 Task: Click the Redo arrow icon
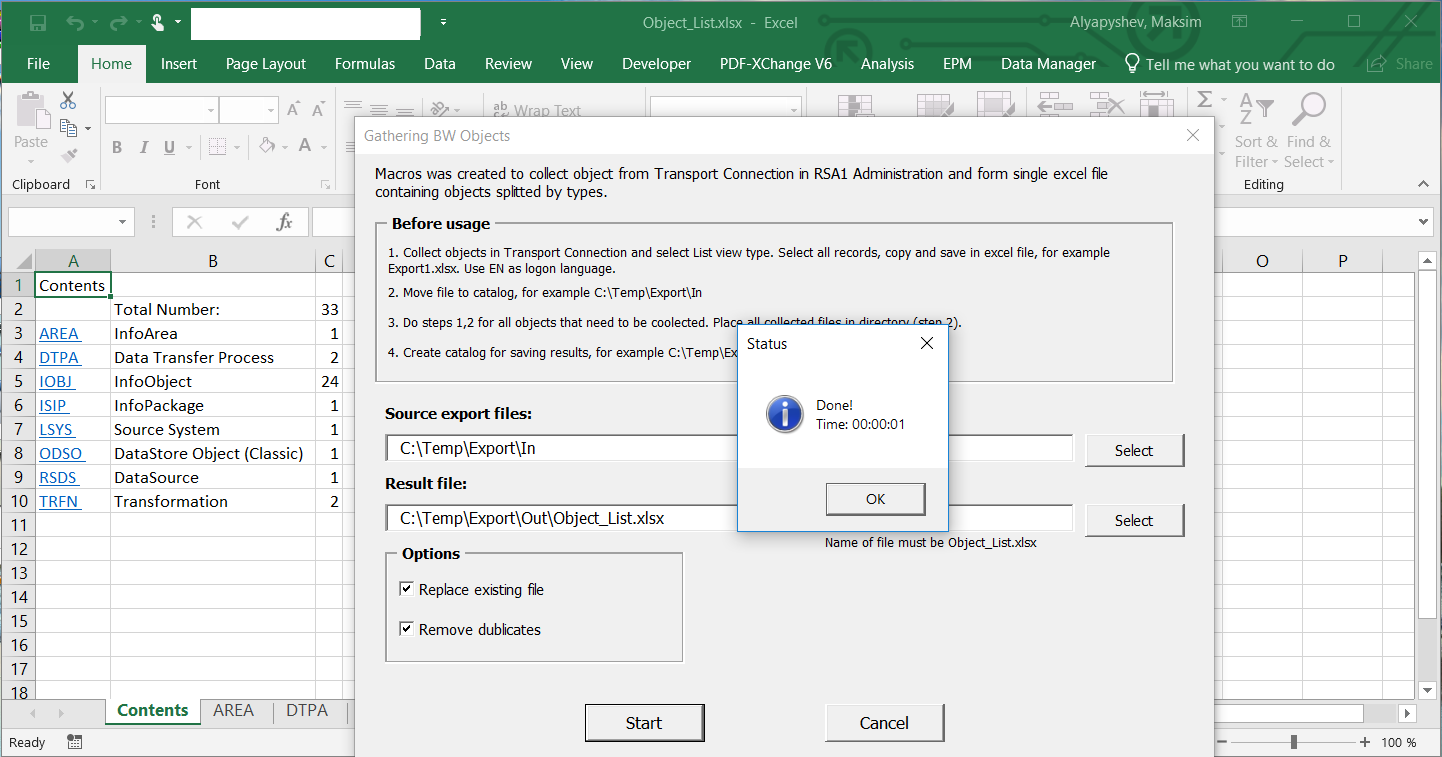click(x=119, y=22)
